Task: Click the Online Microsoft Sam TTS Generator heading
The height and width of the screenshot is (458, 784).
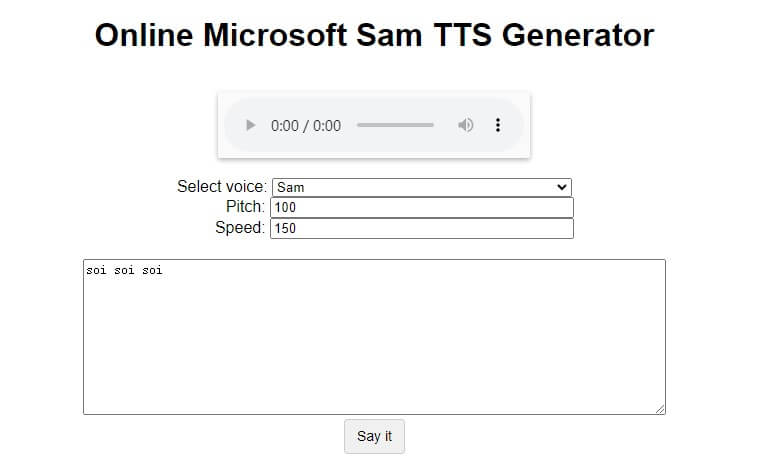Action: [x=374, y=36]
